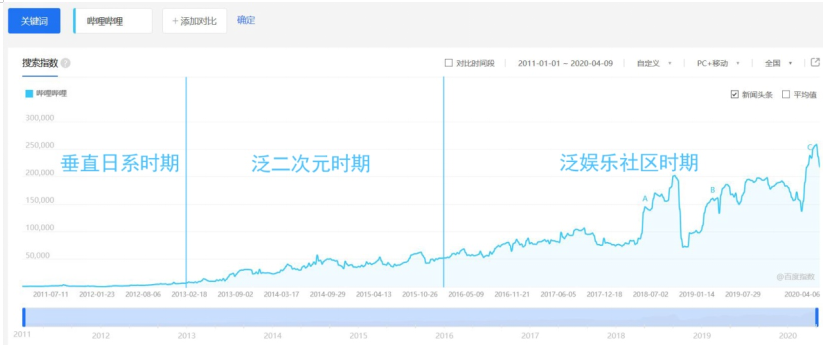
Task: Click the 添加对比 button
Action: (x=195, y=21)
